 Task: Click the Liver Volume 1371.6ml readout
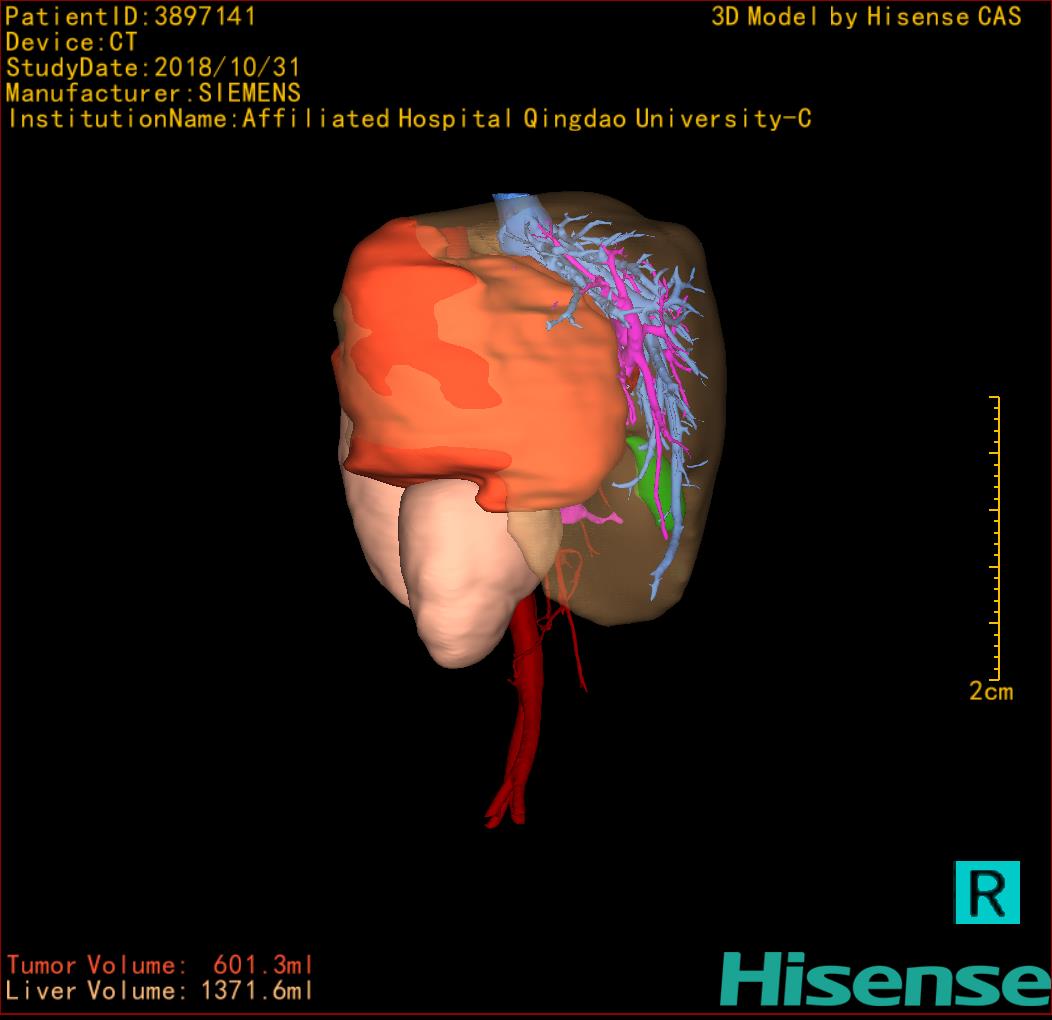pyautogui.click(x=160, y=991)
